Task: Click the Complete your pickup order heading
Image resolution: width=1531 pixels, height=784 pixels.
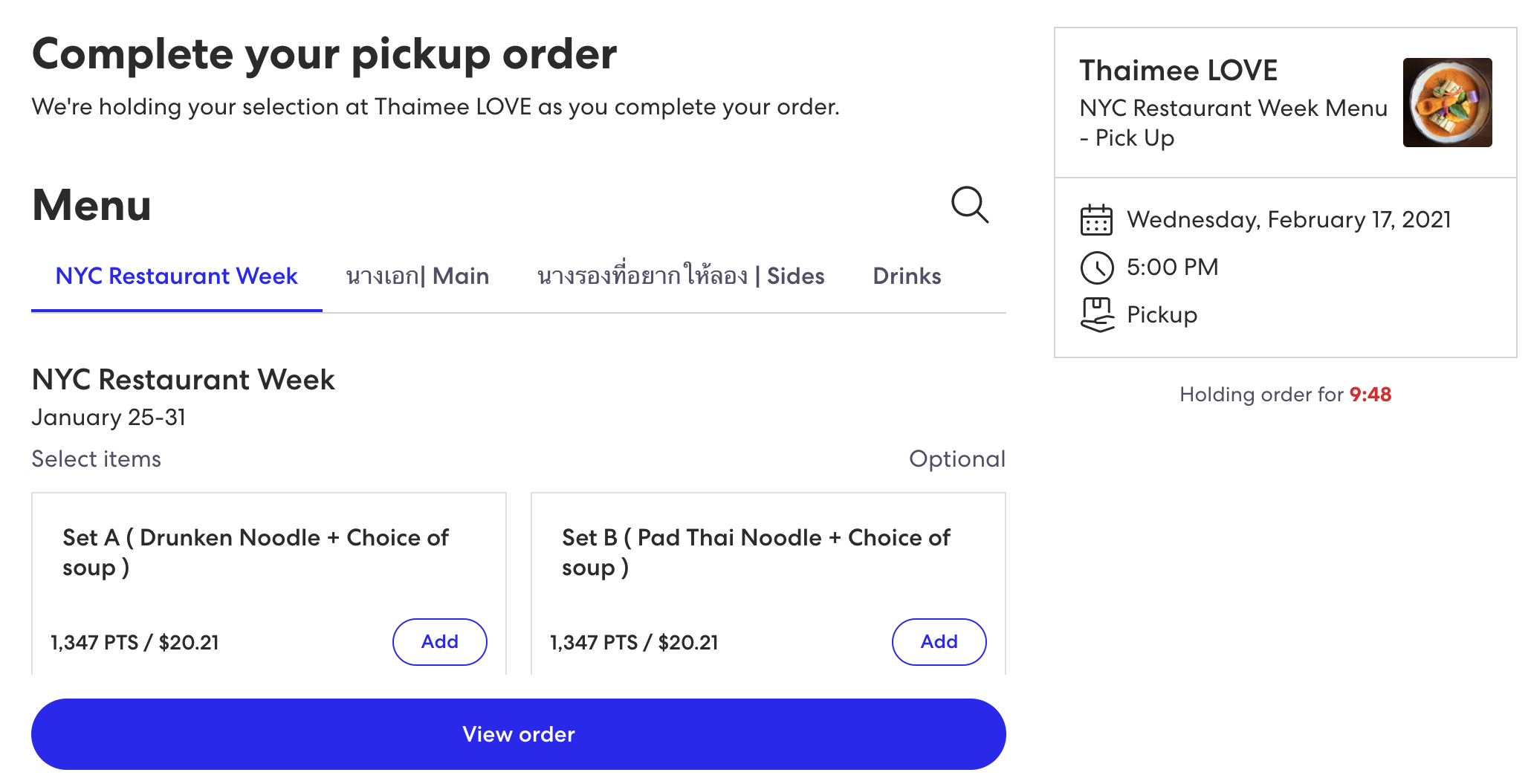Action: click(323, 53)
